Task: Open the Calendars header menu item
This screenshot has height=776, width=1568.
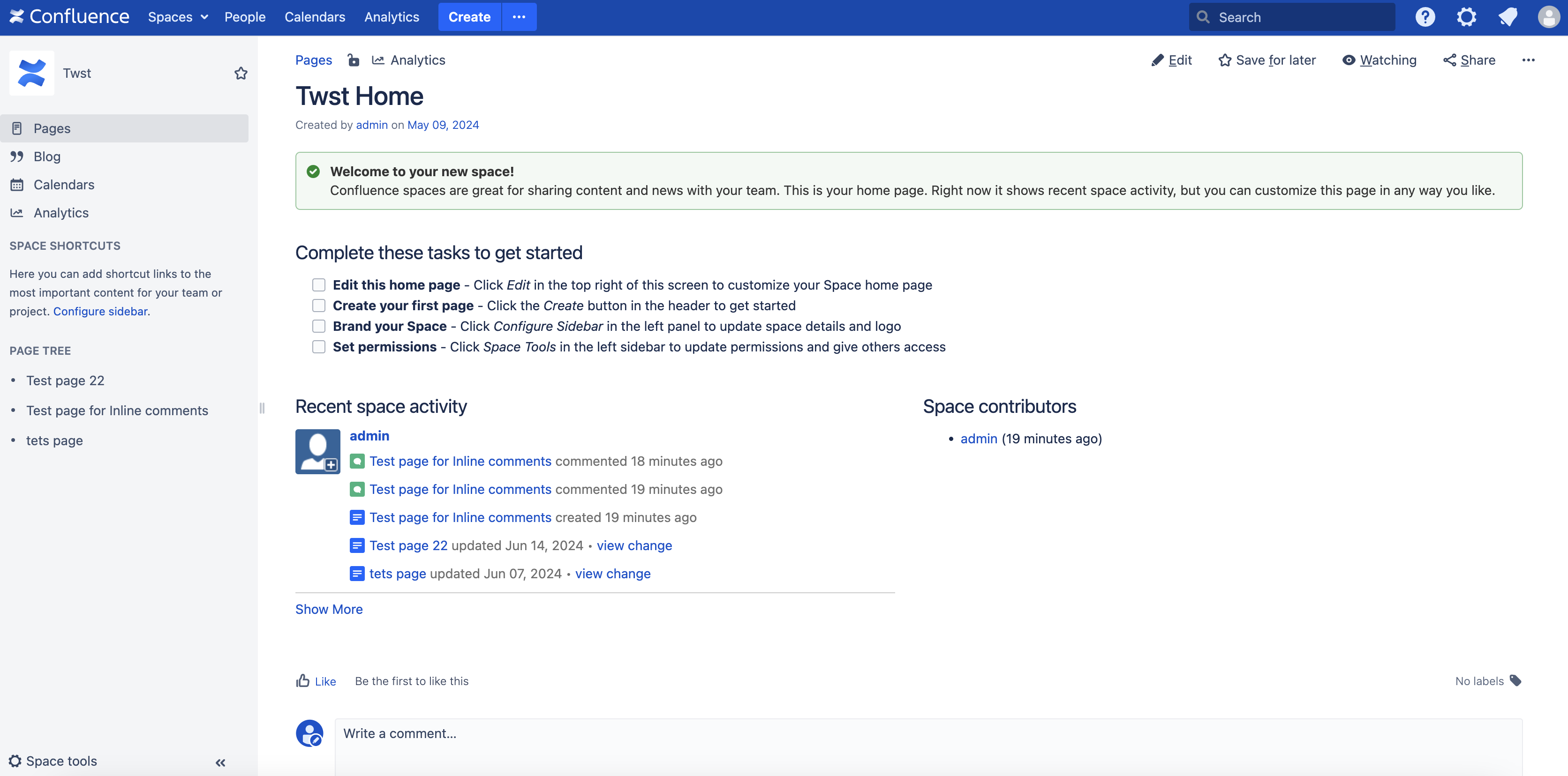Action: pos(315,17)
